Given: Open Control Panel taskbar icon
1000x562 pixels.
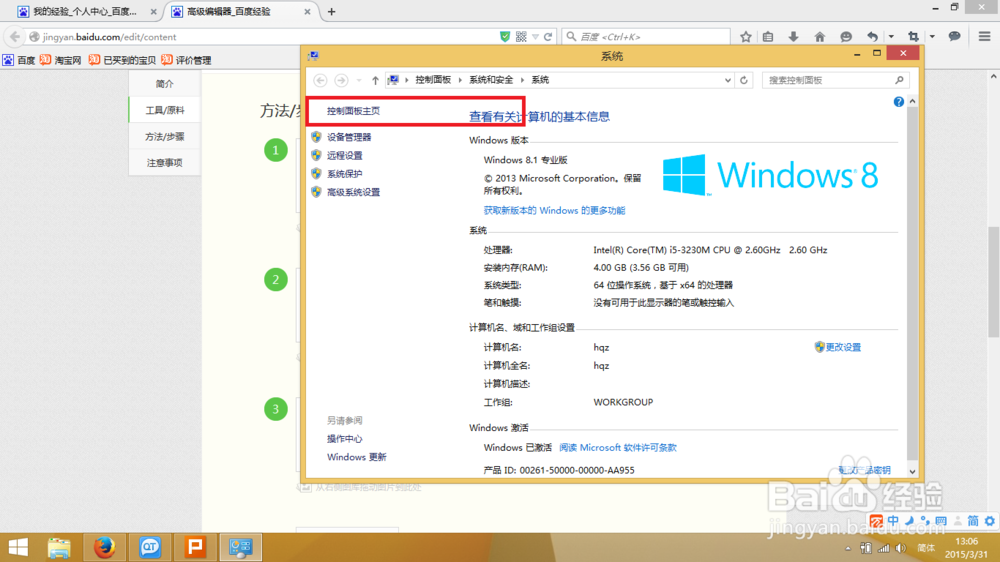Looking at the screenshot, I should pyautogui.click(x=240, y=547).
